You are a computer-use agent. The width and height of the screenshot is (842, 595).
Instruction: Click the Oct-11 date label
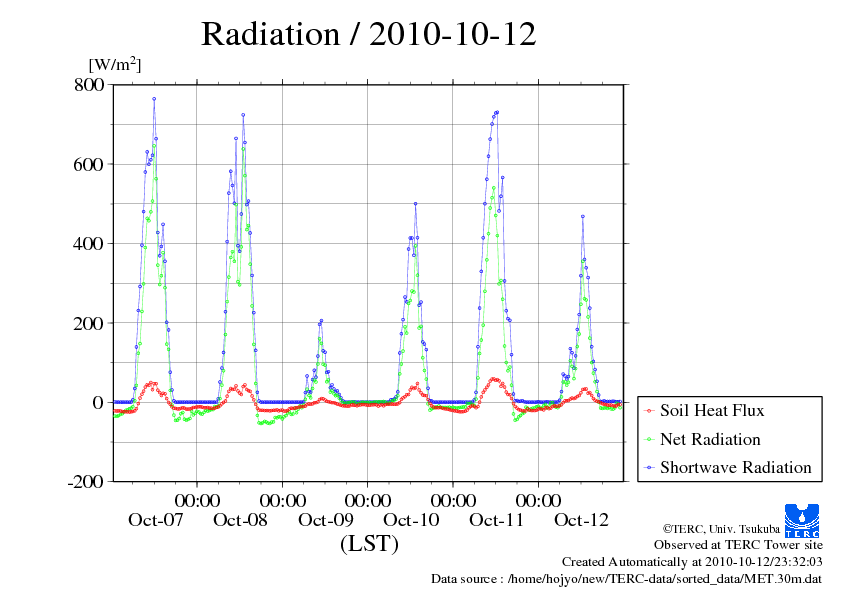click(496, 520)
